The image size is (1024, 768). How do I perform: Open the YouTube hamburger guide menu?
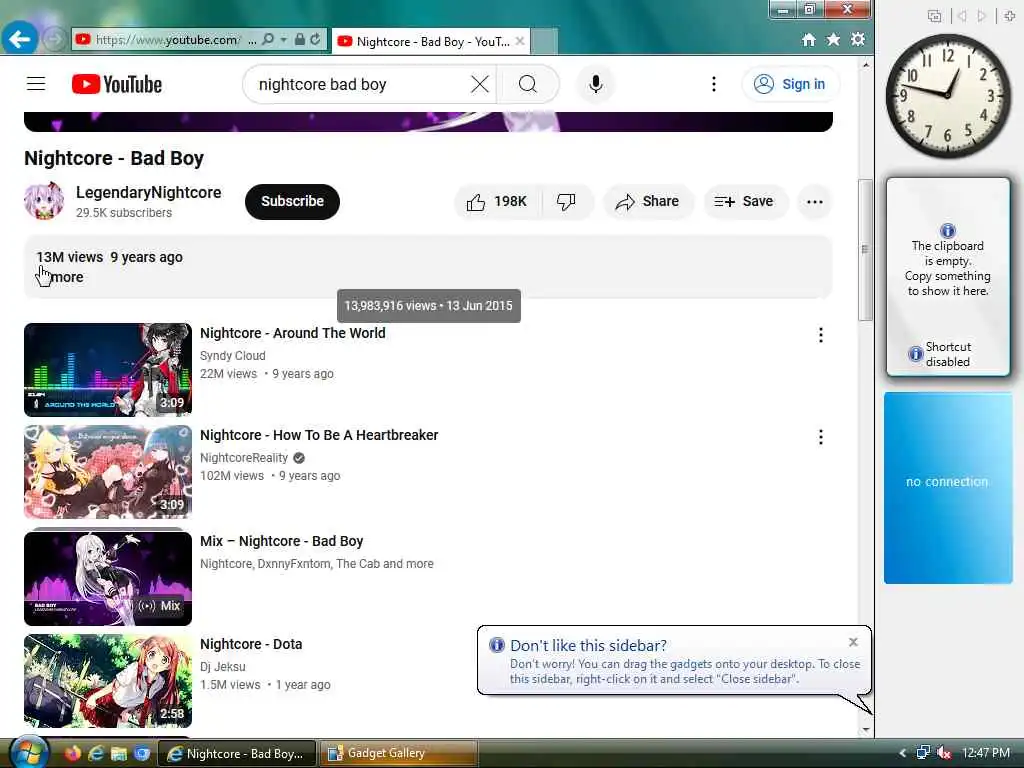tap(36, 84)
